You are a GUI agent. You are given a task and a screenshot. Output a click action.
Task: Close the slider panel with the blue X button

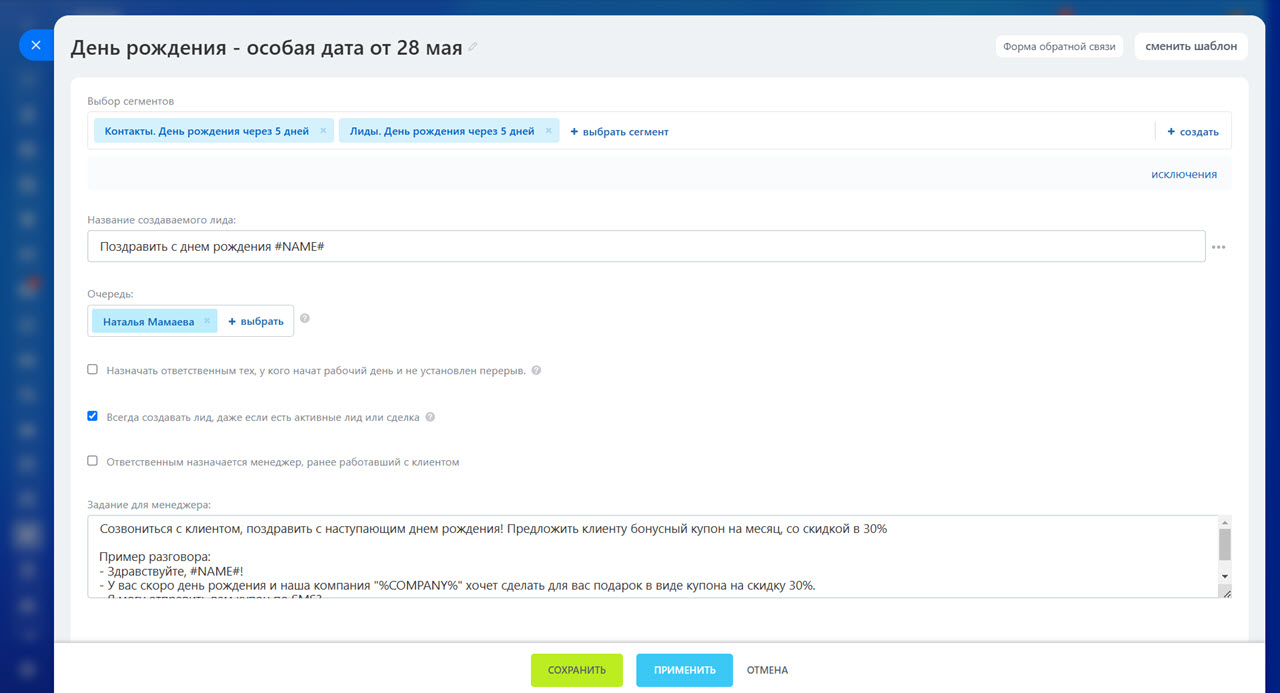(36, 45)
